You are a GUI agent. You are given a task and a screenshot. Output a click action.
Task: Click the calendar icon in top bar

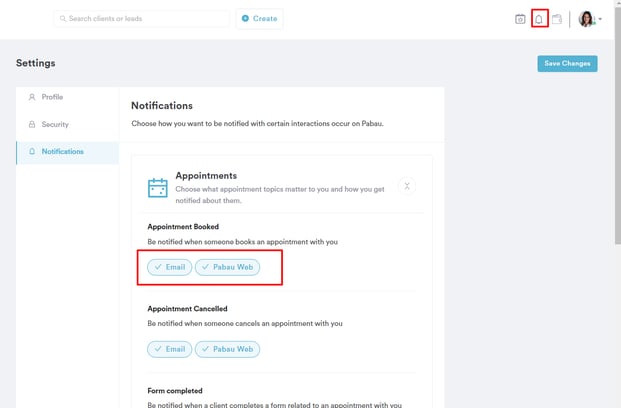520,19
